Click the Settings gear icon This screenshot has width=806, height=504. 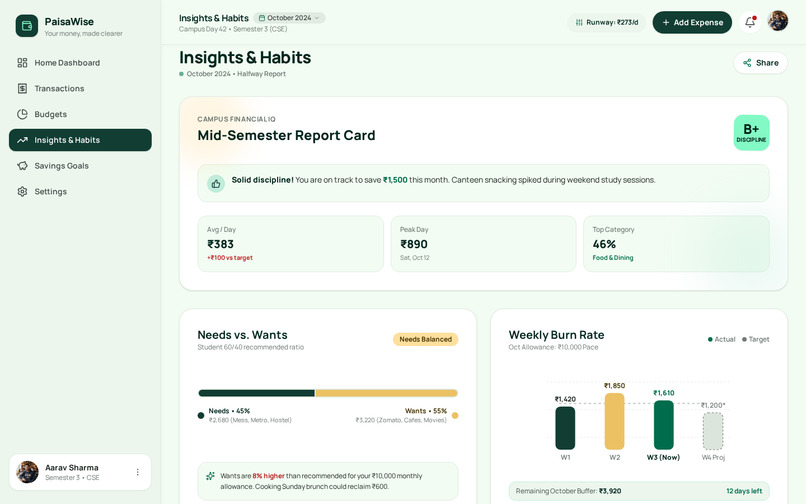[22, 191]
